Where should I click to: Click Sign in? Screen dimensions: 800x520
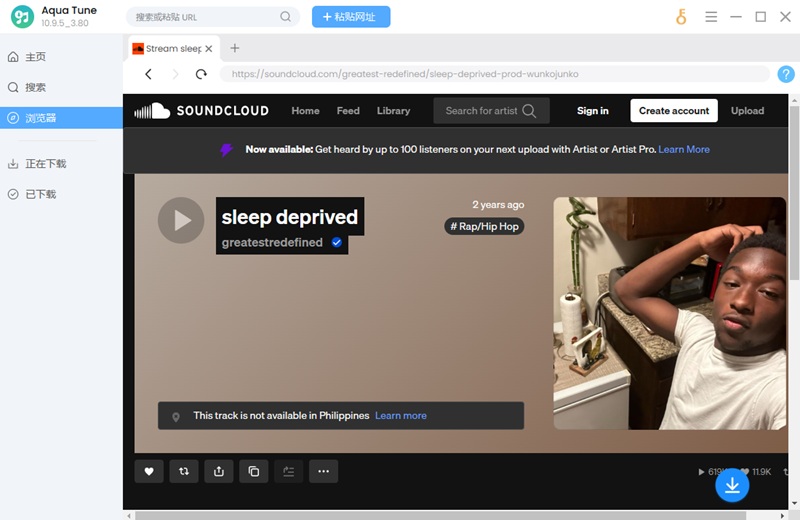[x=592, y=111]
